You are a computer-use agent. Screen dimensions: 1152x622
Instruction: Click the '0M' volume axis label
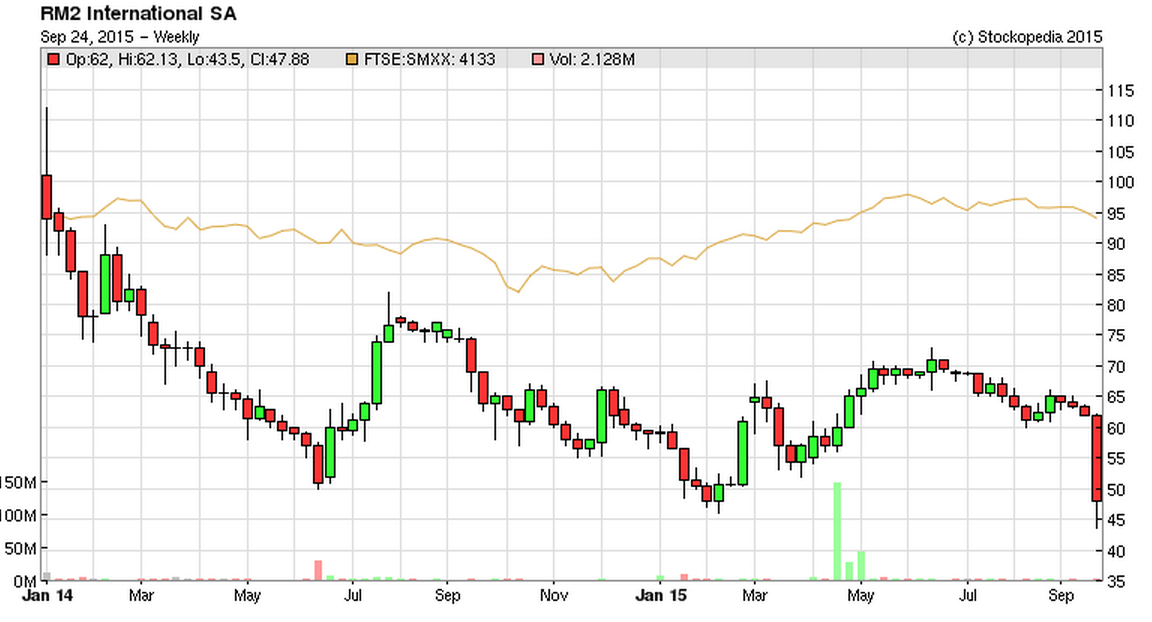tap(24, 582)
